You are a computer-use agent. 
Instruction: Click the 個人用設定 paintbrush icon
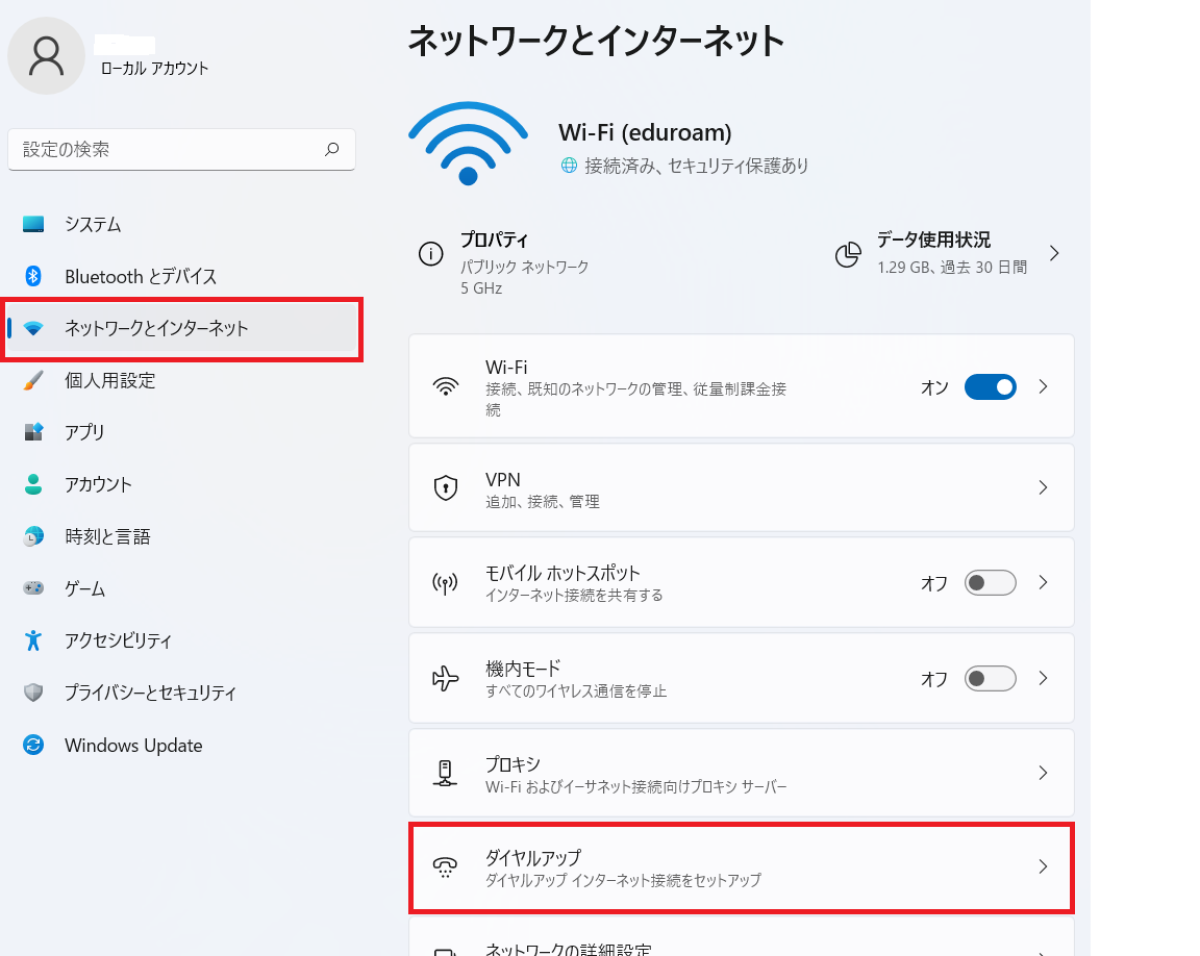(34, 380)
